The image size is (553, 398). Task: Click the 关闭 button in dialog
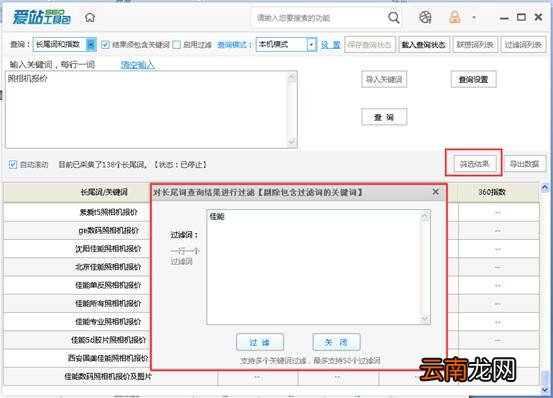[x=336, y=342]
